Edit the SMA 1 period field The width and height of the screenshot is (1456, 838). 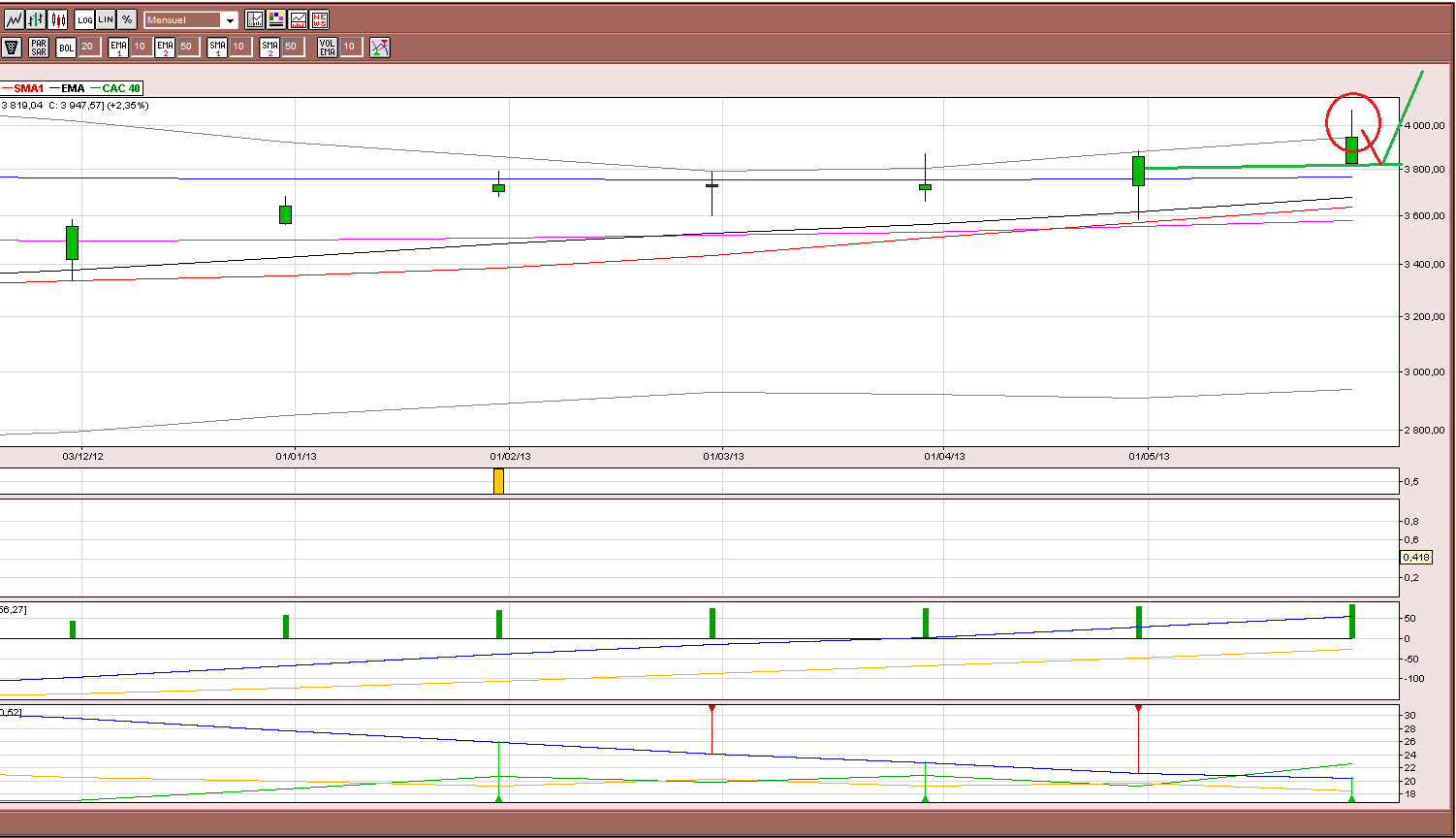click(241, 47)
